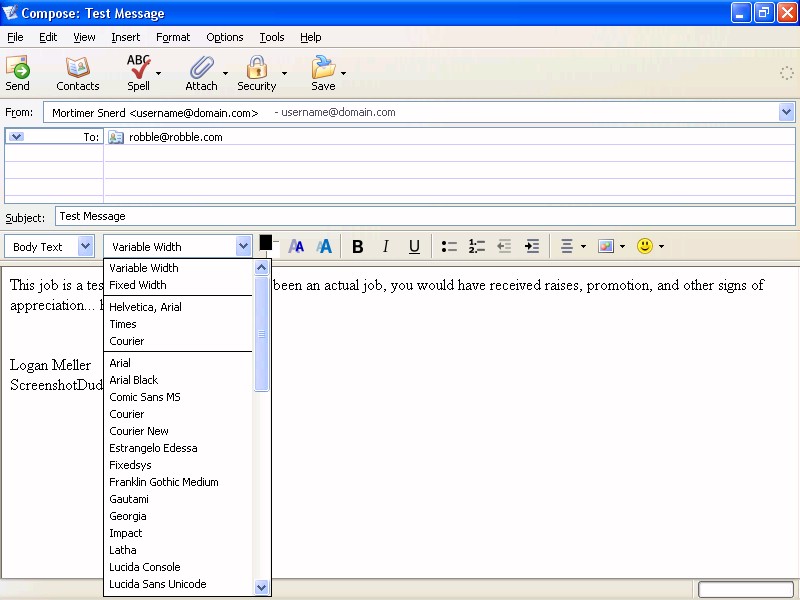Click the font list scroll up arrow
The width and height of the screenshot is (800, 600).
coord(261,267)
